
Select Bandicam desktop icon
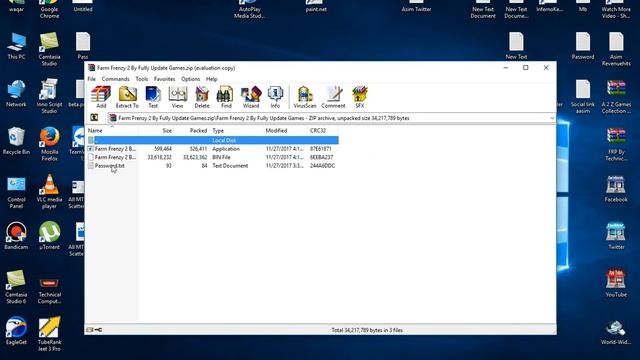(16, 236)
